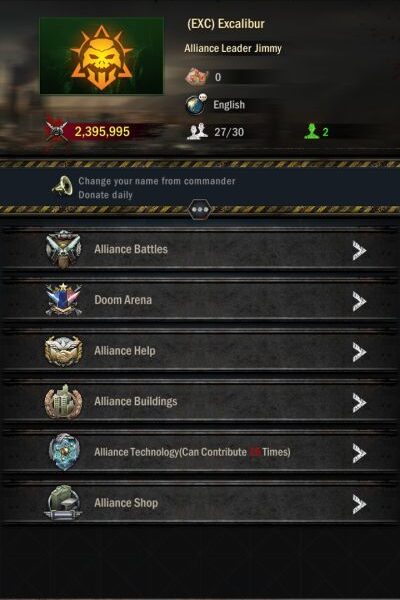
Task: Open Alliance Battles menu item
Action: 200,249
